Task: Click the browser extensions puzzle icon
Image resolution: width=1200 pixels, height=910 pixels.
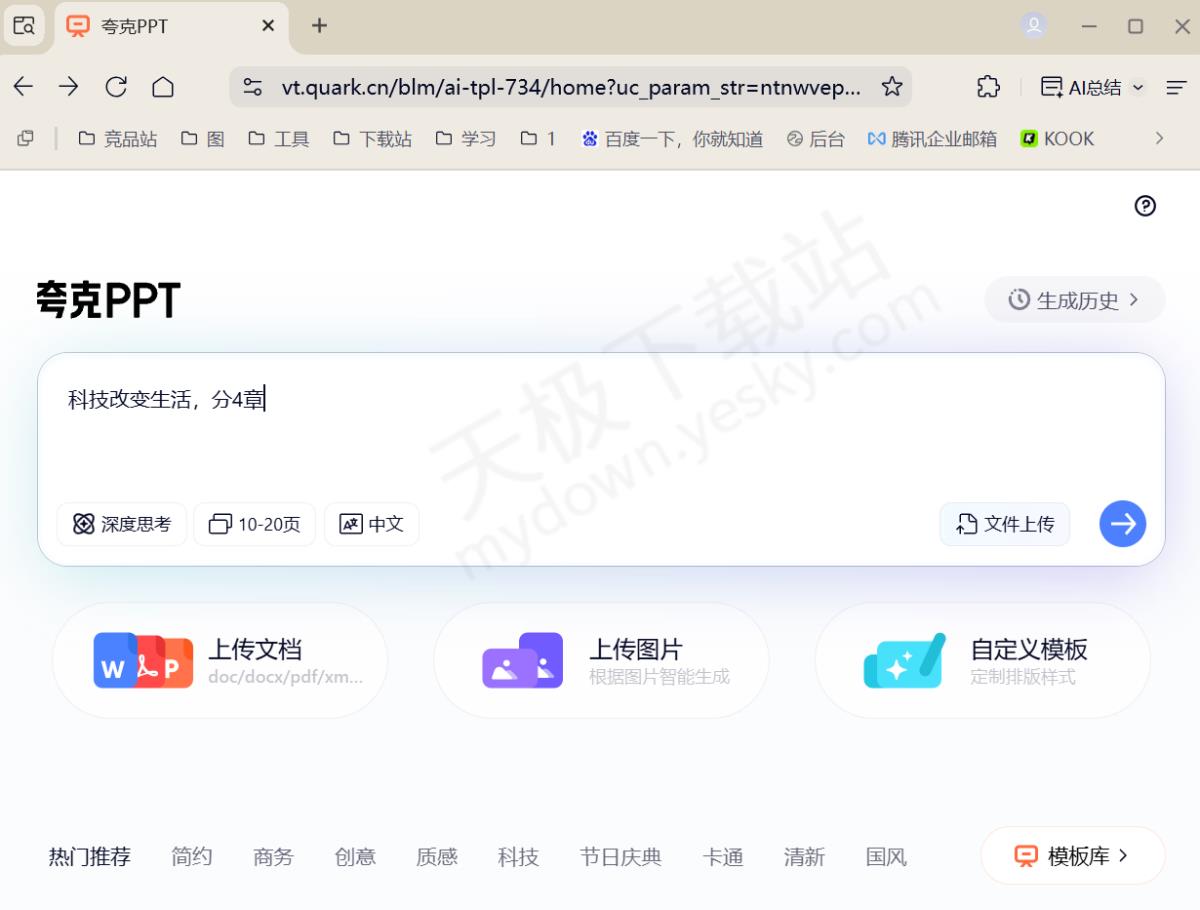Action: (988, 87)
